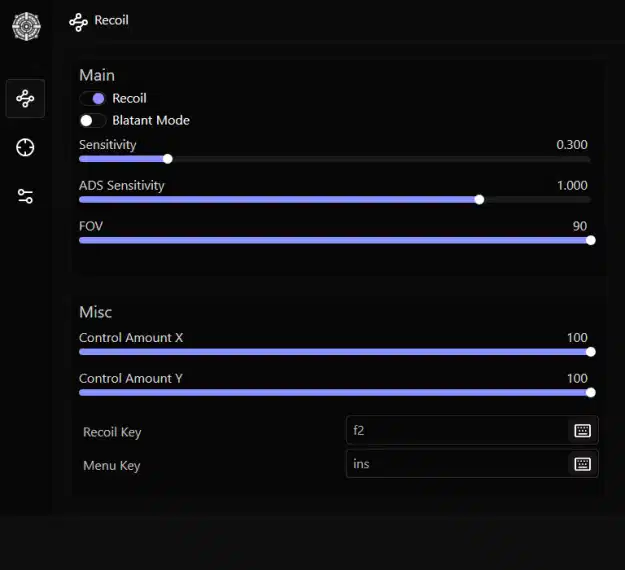Image resolution: width=625 pixels, height=570 pixels.
Task: Click the Recoil page title text
Action: click(111, 20)
